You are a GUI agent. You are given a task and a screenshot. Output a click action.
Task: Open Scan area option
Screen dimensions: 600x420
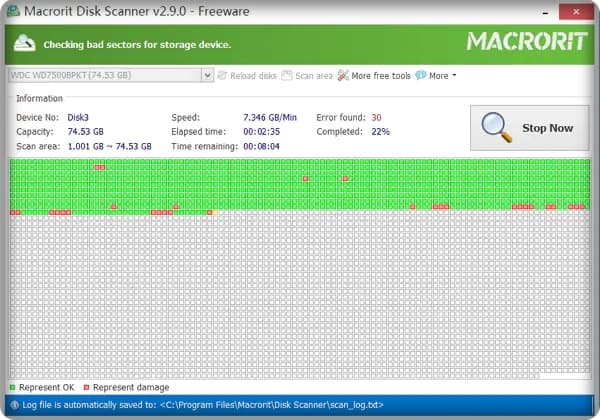[307, 76]
